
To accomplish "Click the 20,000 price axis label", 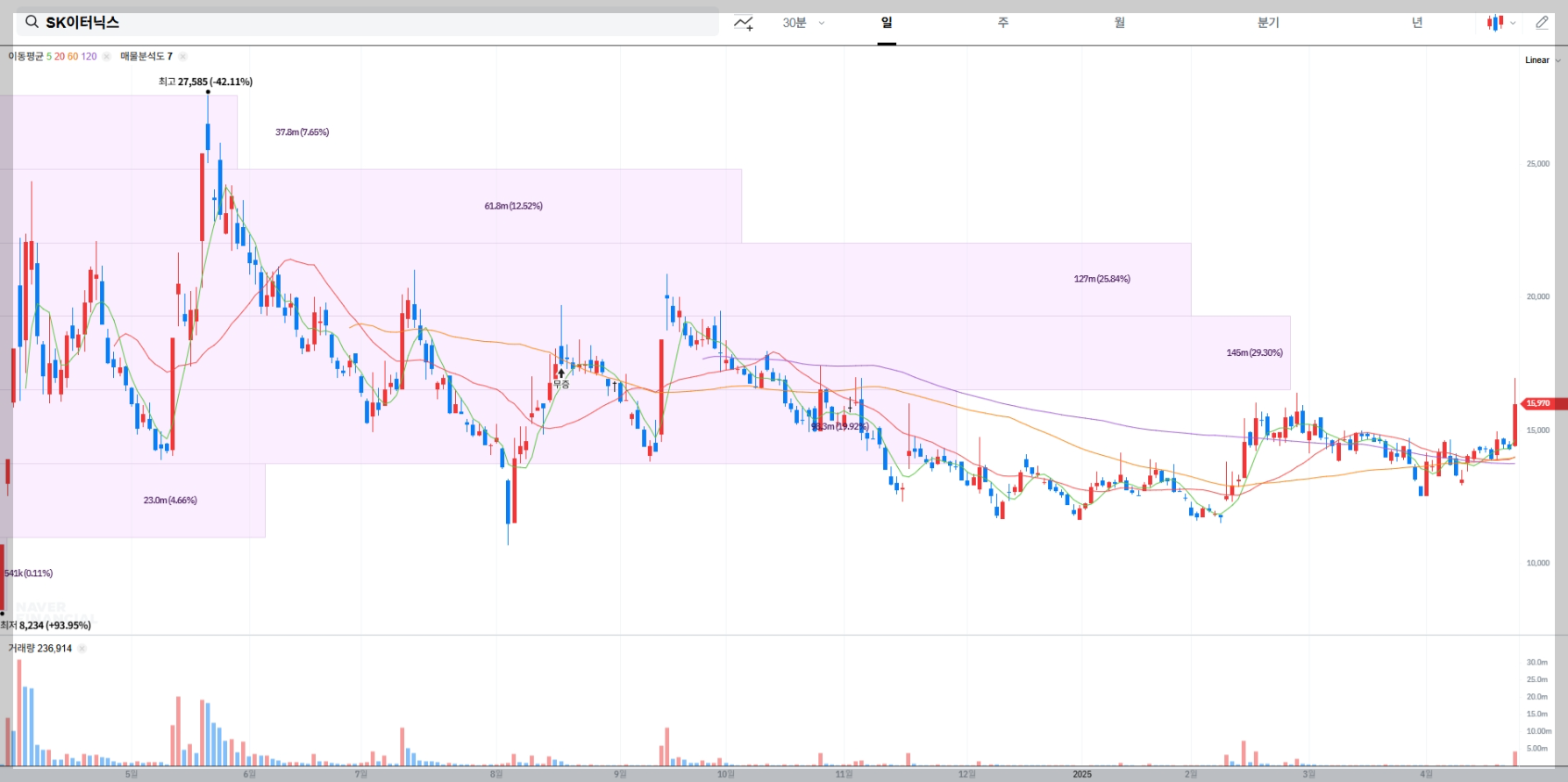I will click(1538, 296).
